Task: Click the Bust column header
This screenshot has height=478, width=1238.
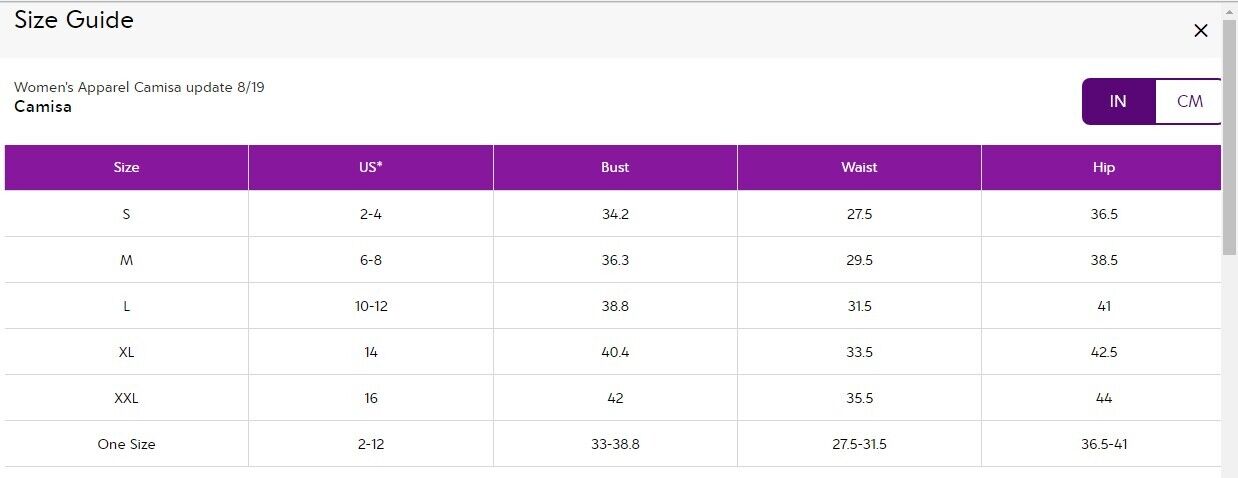Action: click(x=615, y=167)
